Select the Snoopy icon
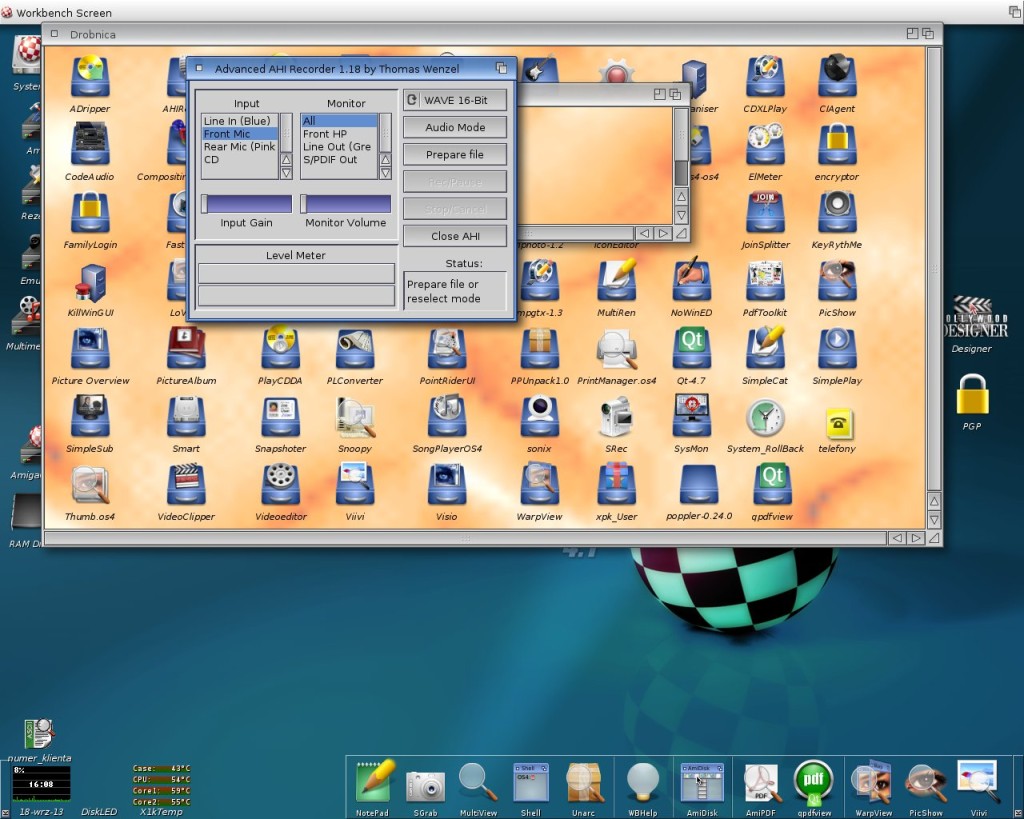Image resolution: width=1024 pixels, height=819 pixels. point(355,417)
